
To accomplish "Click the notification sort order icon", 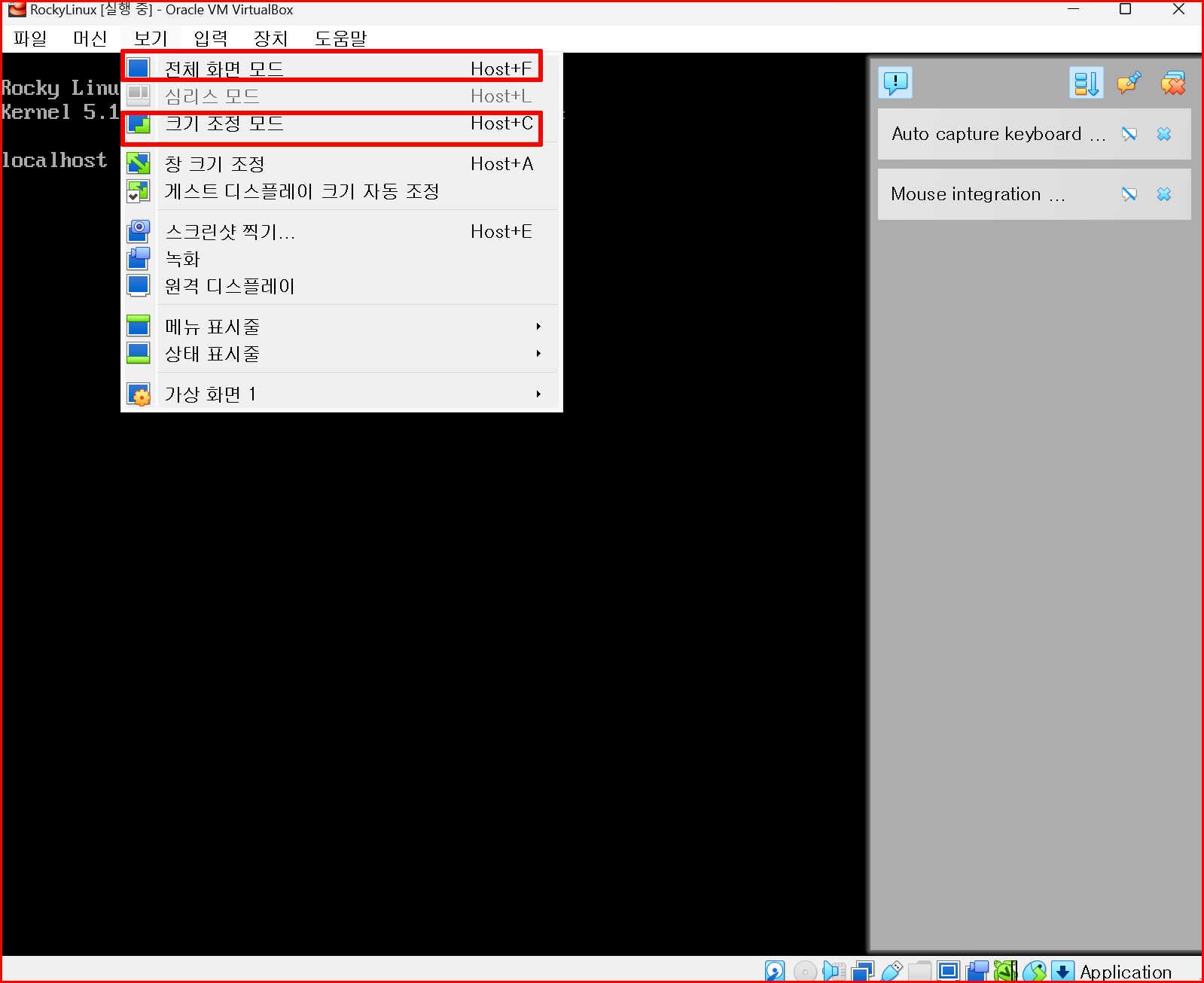I will pos(1086,83).
